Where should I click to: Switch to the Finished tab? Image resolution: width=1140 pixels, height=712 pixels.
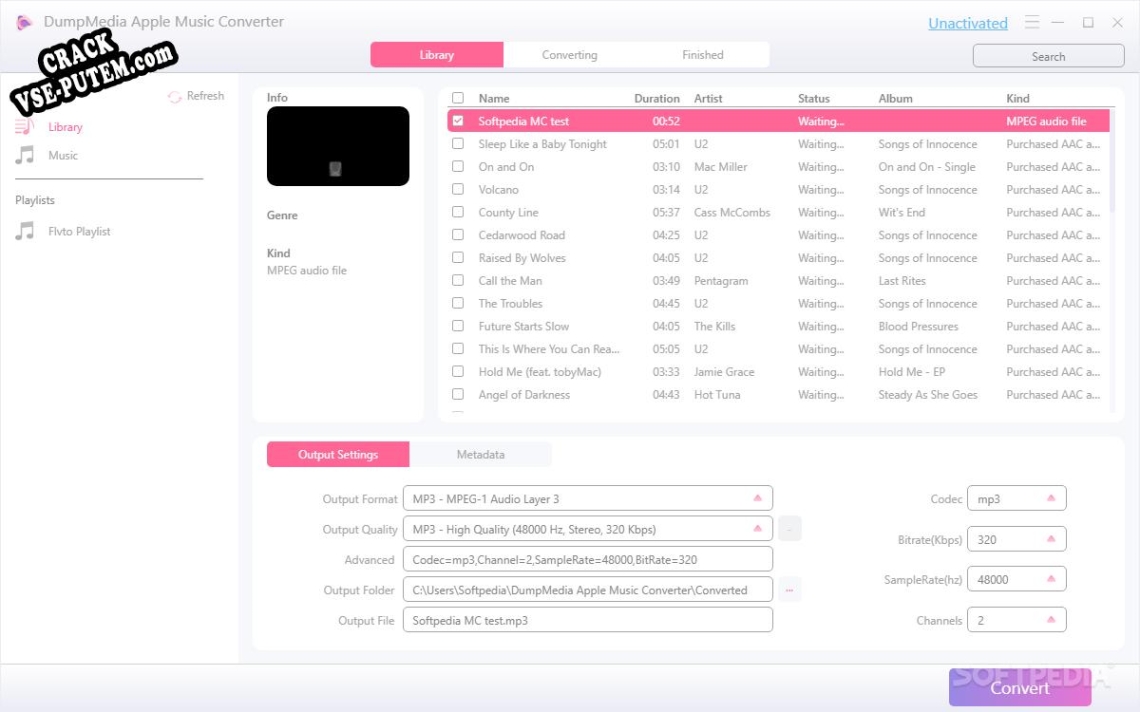click(702, 55)
